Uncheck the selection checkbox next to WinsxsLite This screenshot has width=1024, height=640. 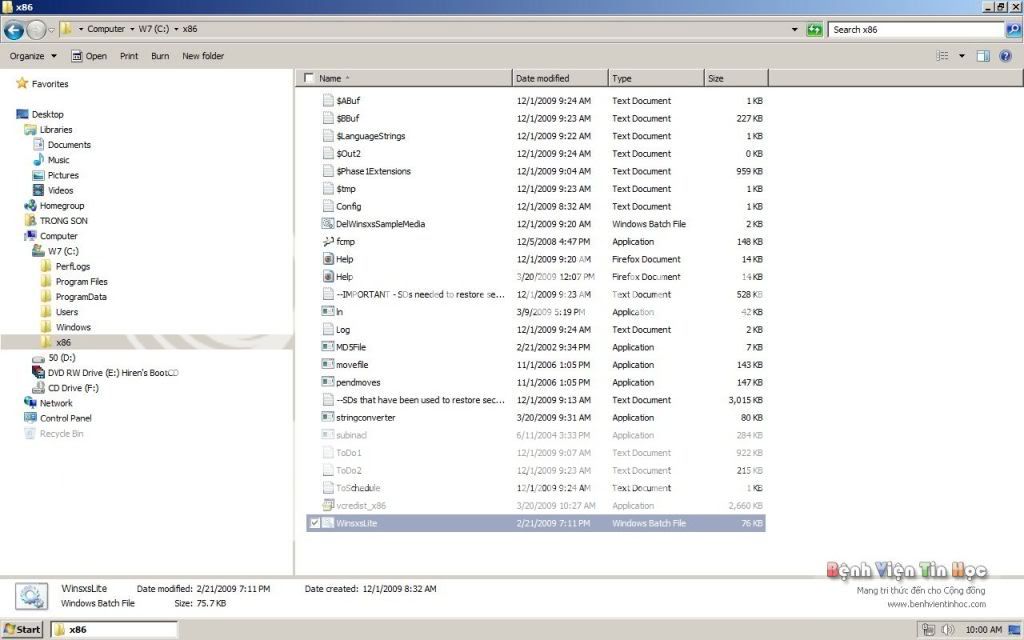click(314, 523)
